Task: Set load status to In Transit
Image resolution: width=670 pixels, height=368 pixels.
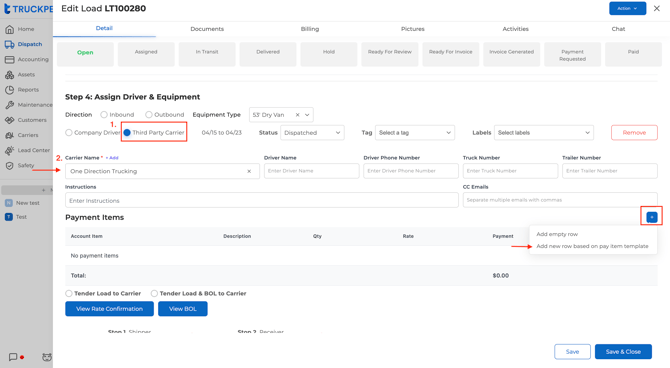Action: click(x=207, y=54)
